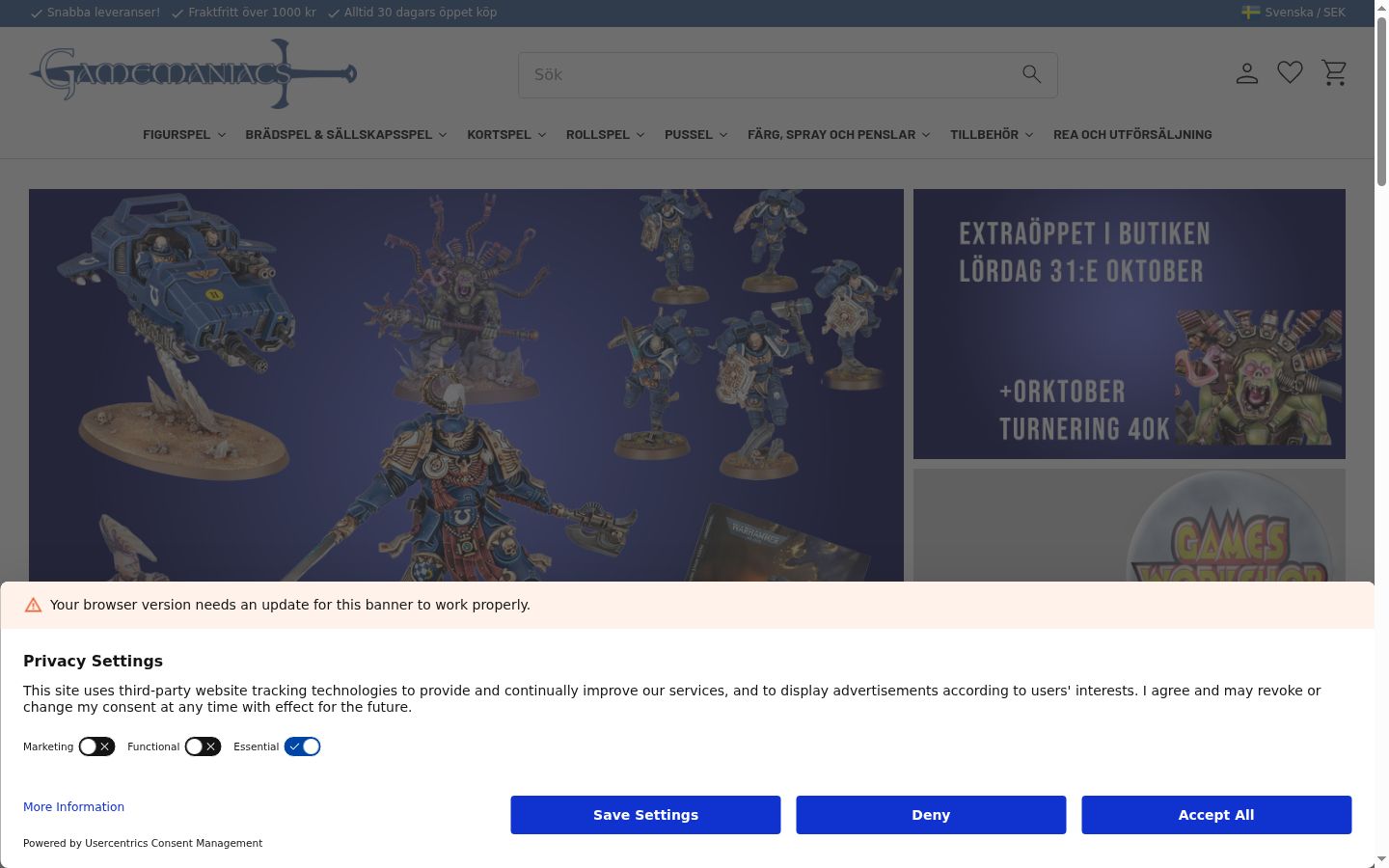
Task: Open the Extraöppet i butiken banner
Action: pos(1130,324)
